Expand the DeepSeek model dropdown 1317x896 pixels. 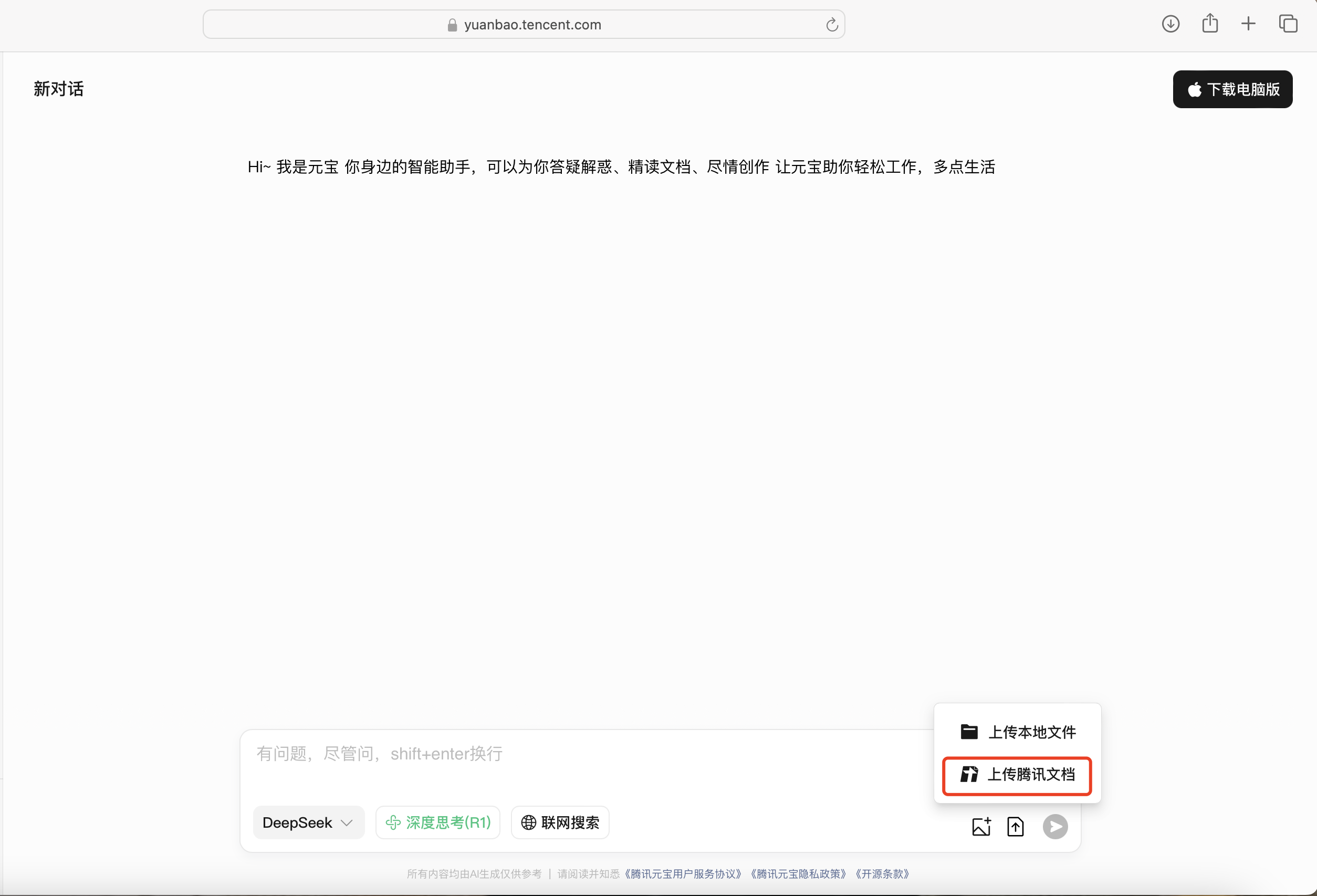tap(308, 822)
